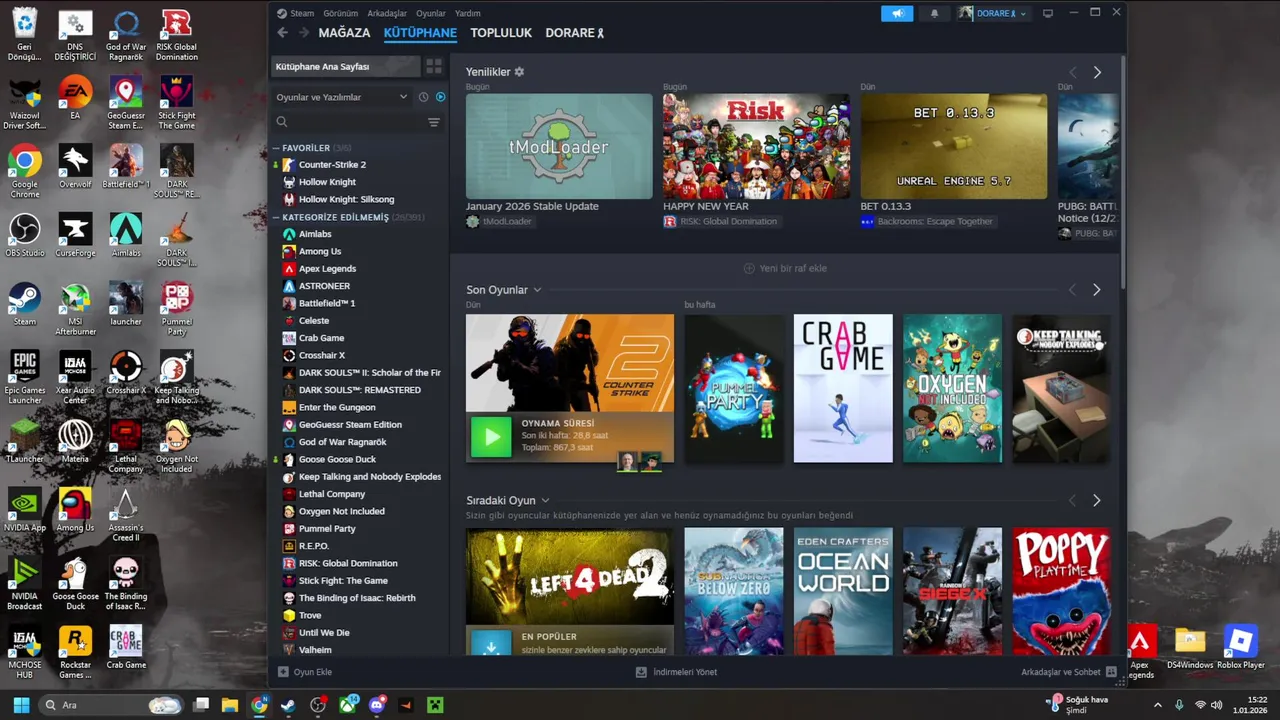This screenshot has width=1280, height=720.
Task: Open File Explorer from the taskbar
Action: [230, 705]
